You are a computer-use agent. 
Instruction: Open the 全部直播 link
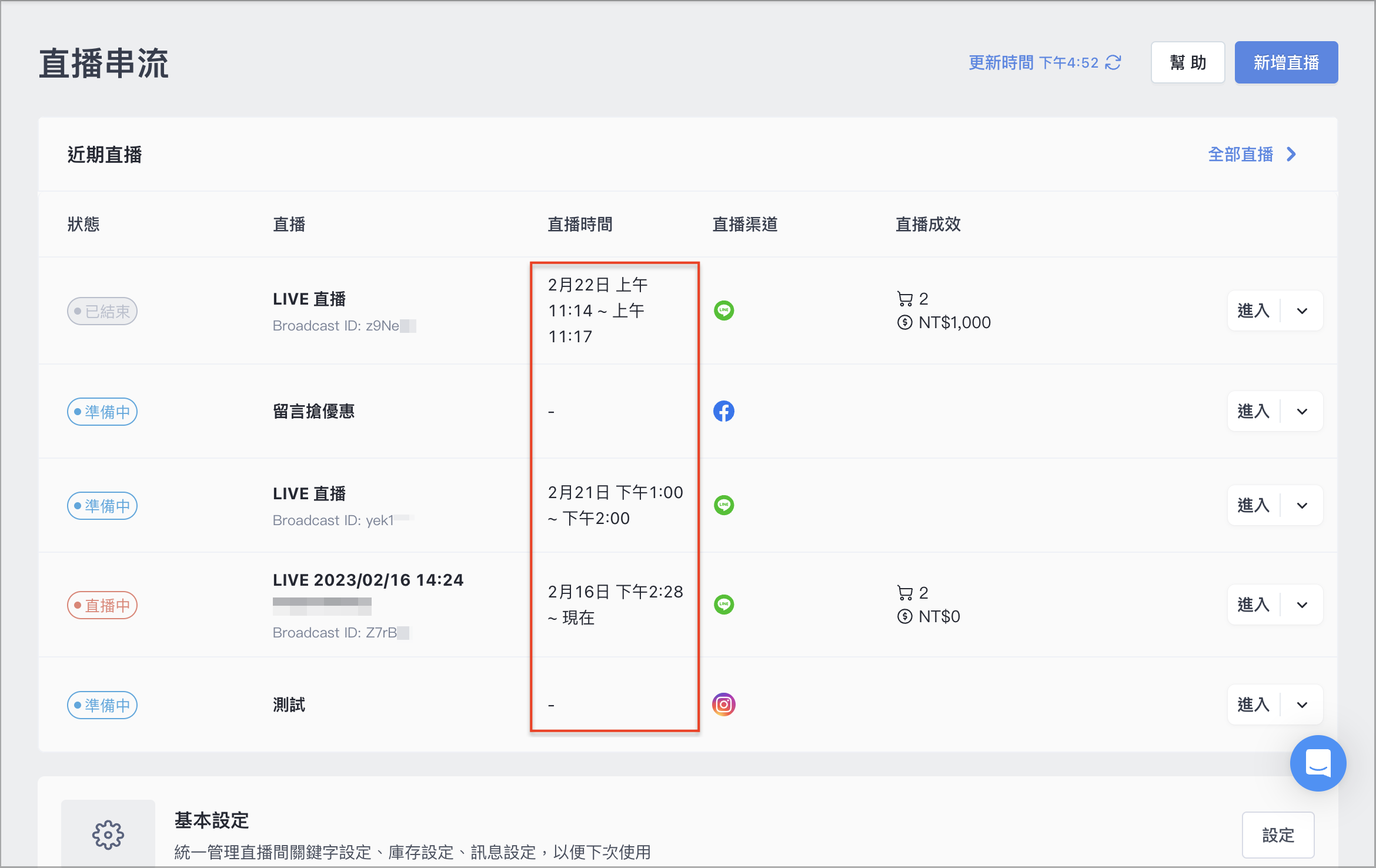point(1252,155)
